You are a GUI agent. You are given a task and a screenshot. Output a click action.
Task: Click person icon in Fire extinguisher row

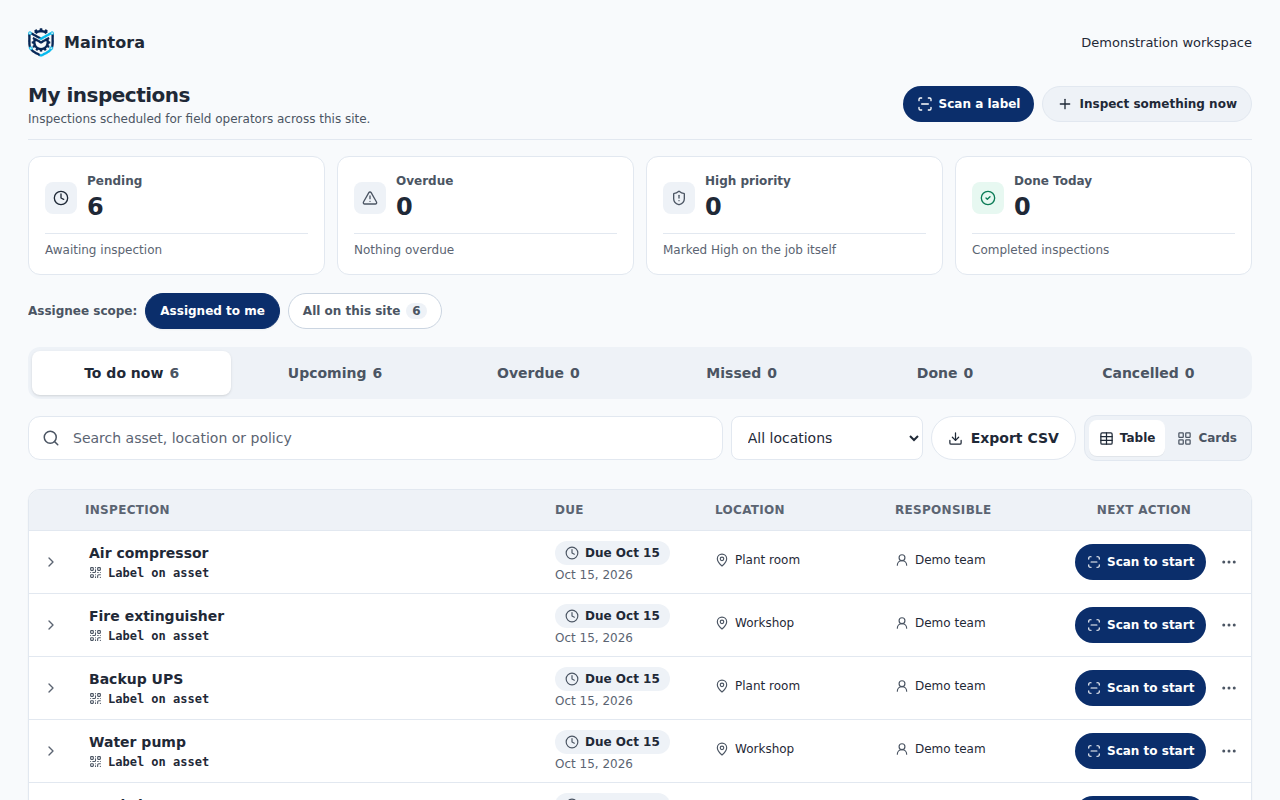[902, 623]
